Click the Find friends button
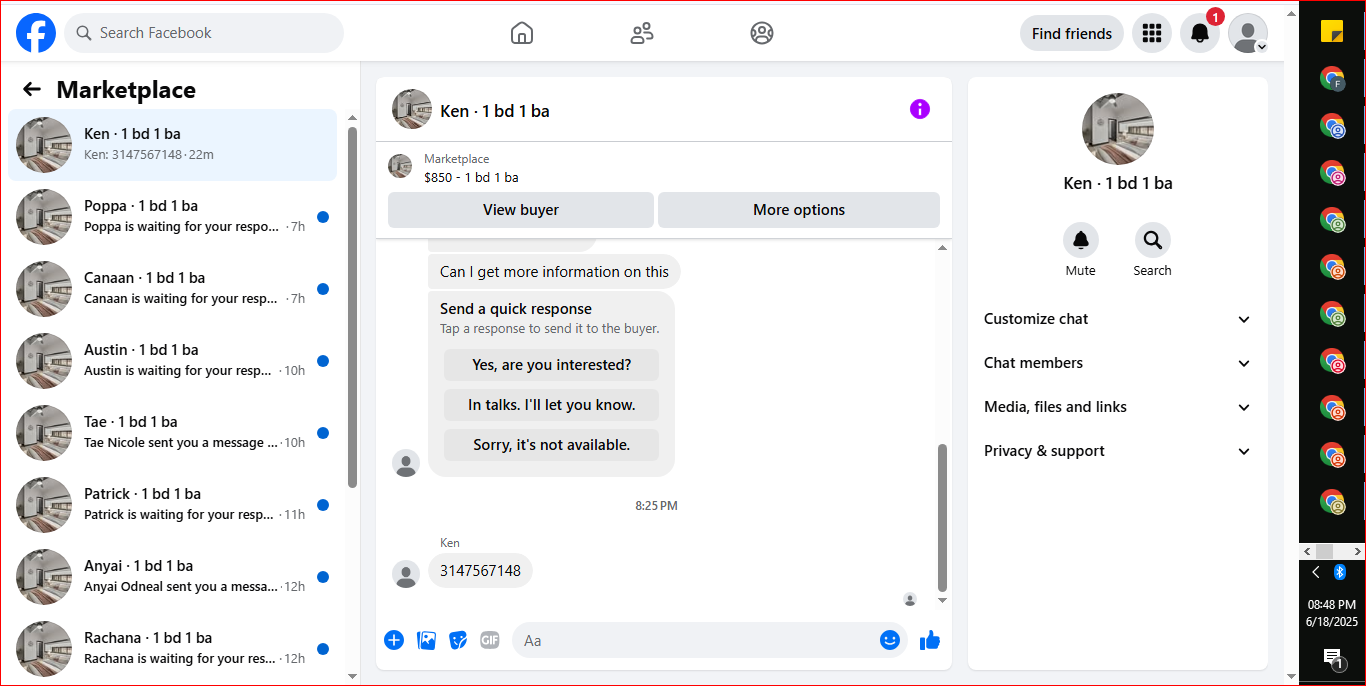Image resolution: width=1366 pixels, height=686 pixels. pyautogui.click(x=1072, y=33)
